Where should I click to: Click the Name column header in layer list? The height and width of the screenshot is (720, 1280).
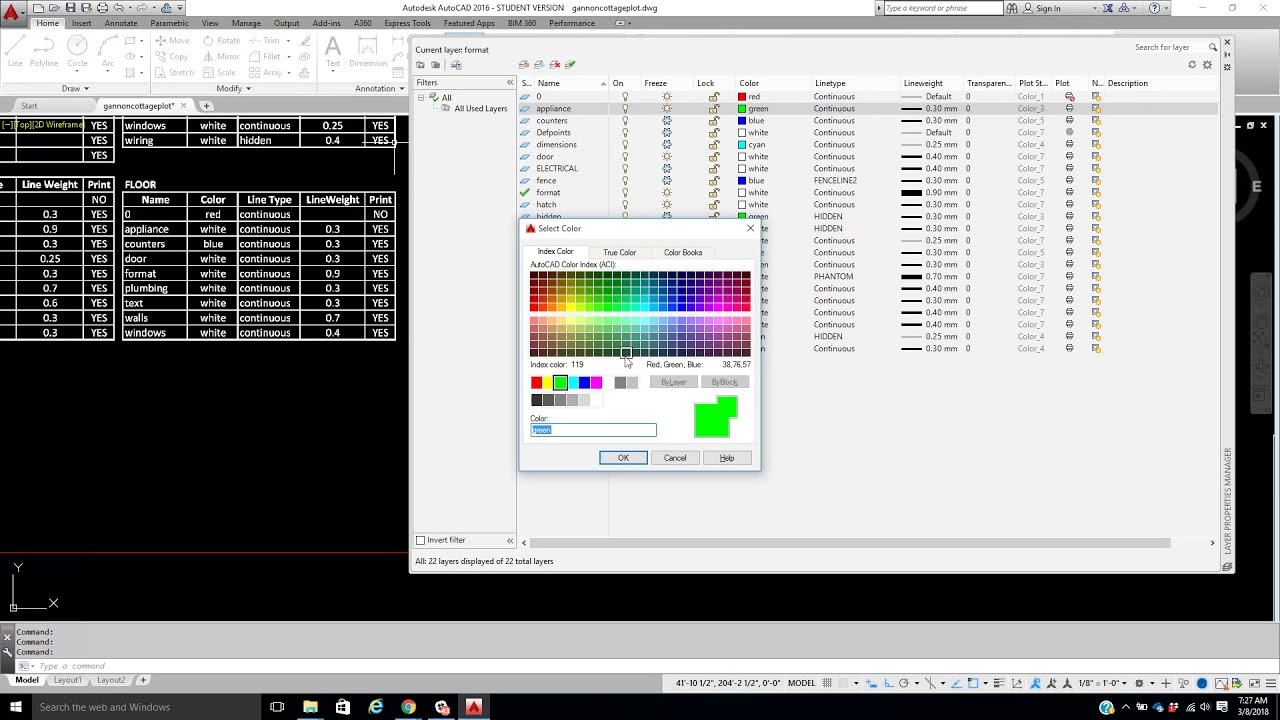571,83
